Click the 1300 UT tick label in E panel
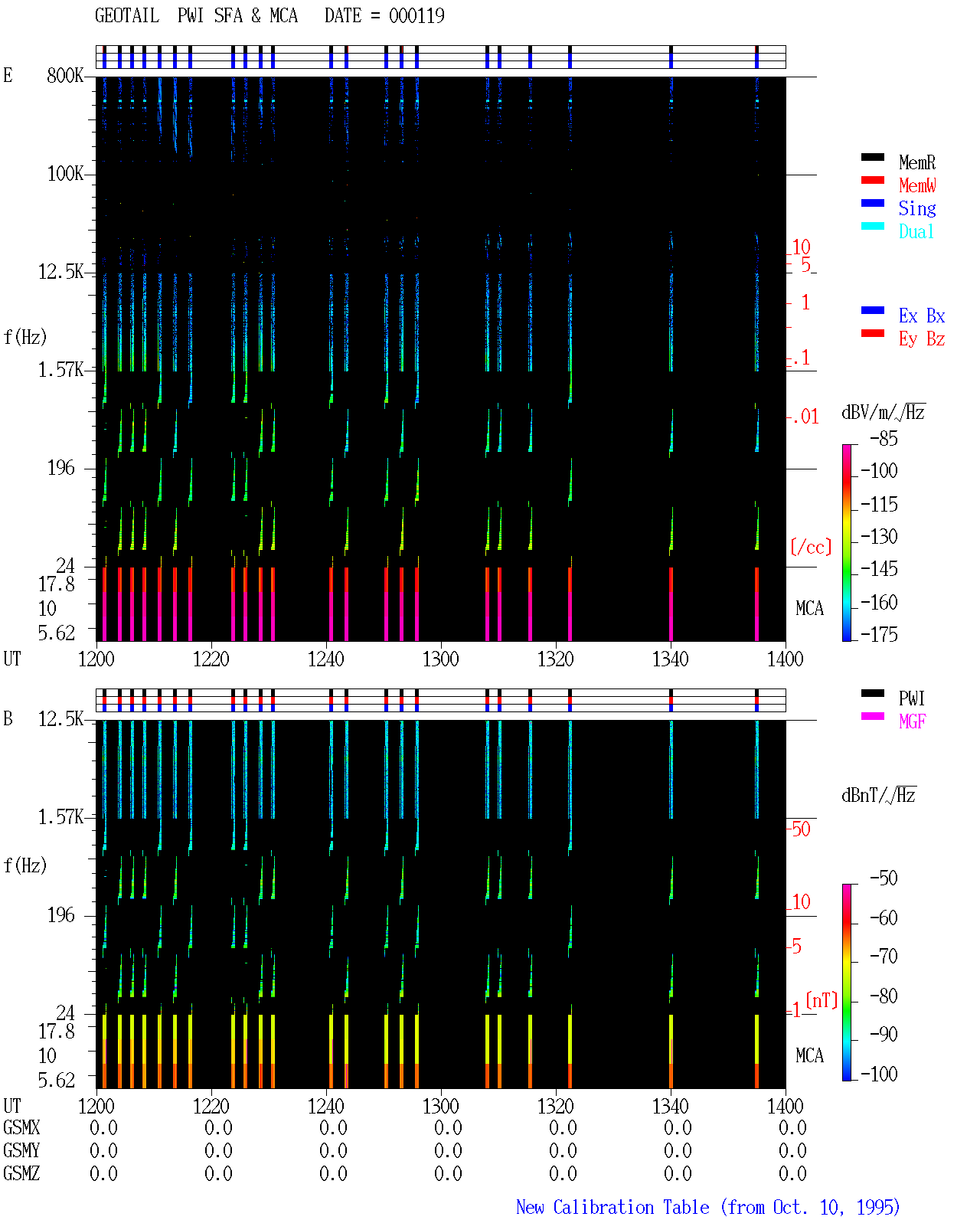This screenshot has width=980, height=1220. (441, 659)
